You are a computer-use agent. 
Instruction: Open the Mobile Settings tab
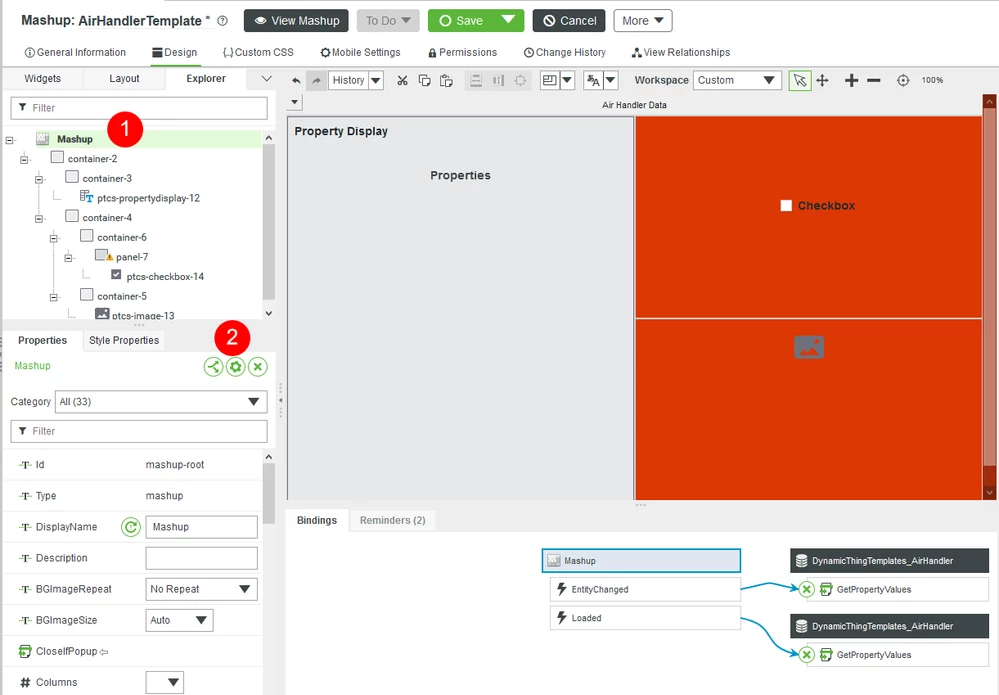[x=361, y=52]
